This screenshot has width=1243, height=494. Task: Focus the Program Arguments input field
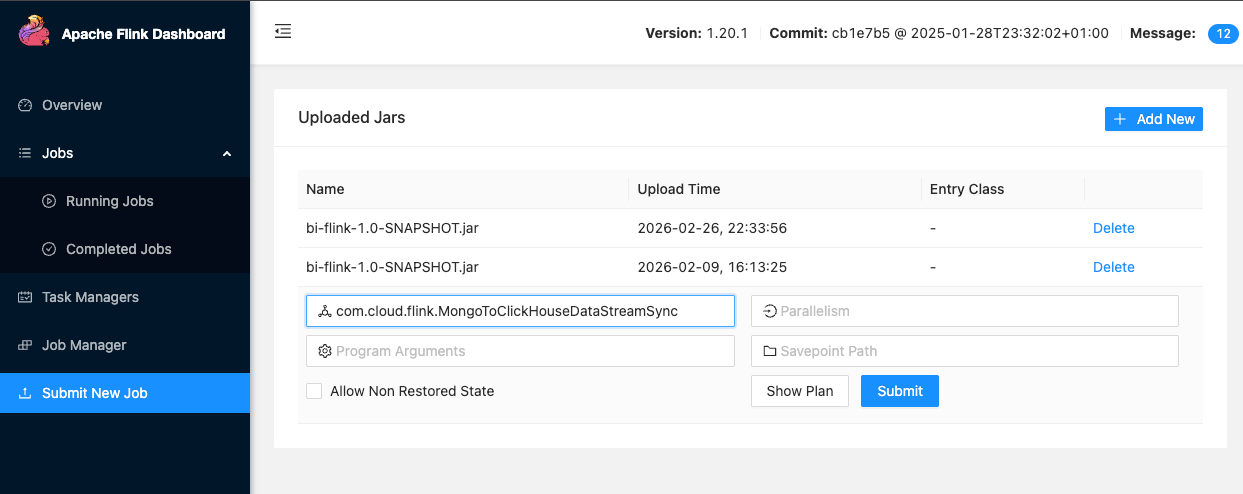520,351
